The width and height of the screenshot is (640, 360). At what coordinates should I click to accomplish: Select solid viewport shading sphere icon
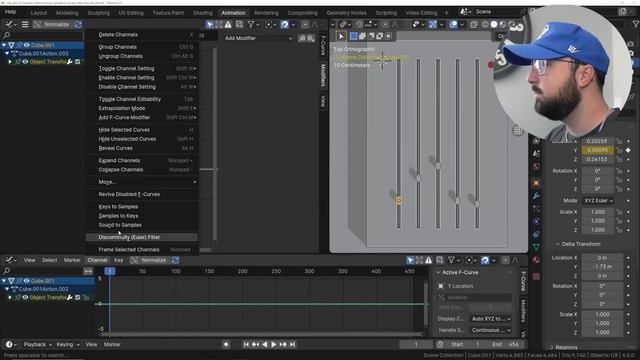[x=493, y=24]
